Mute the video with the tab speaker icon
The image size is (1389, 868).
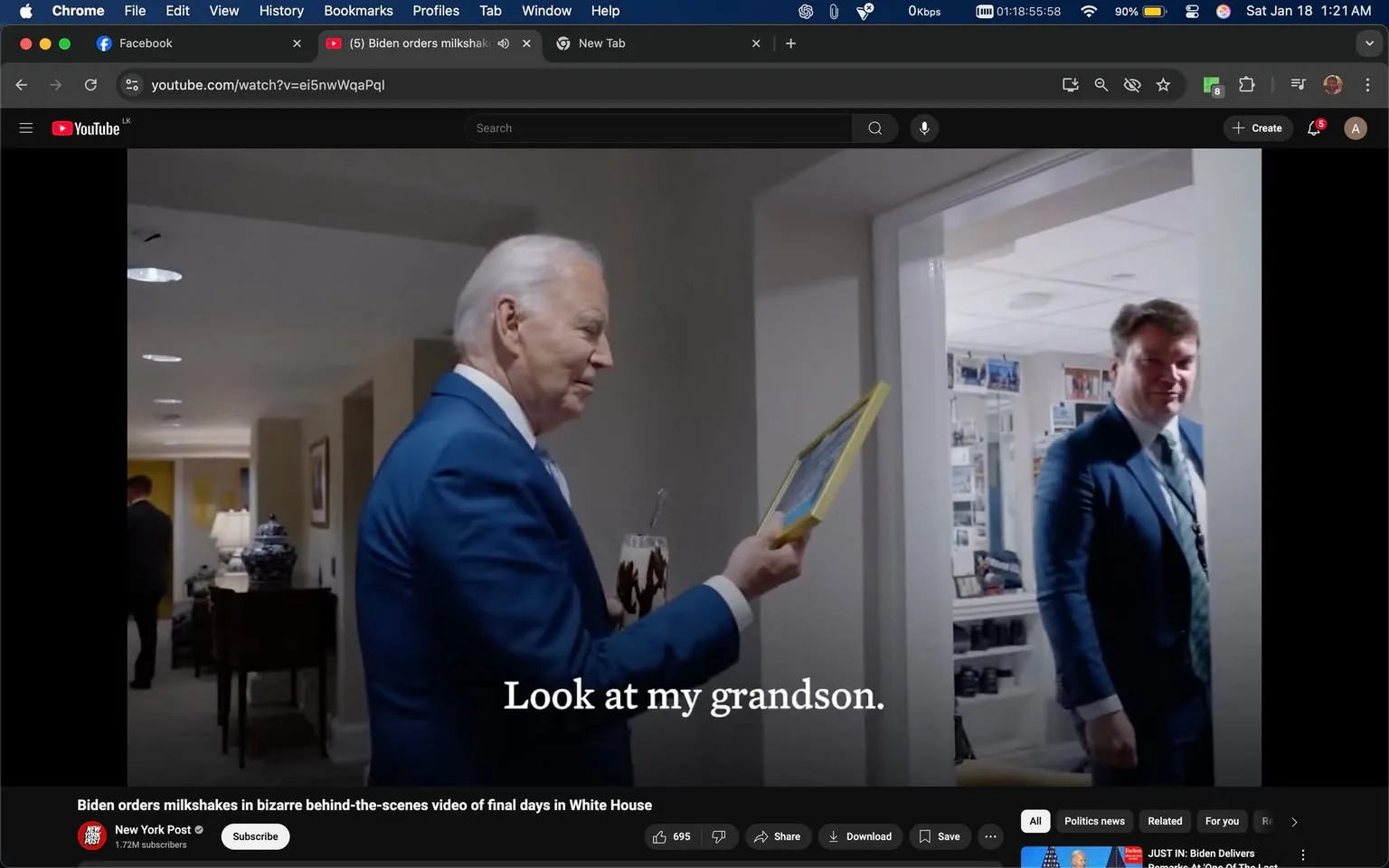click(503, 42)
